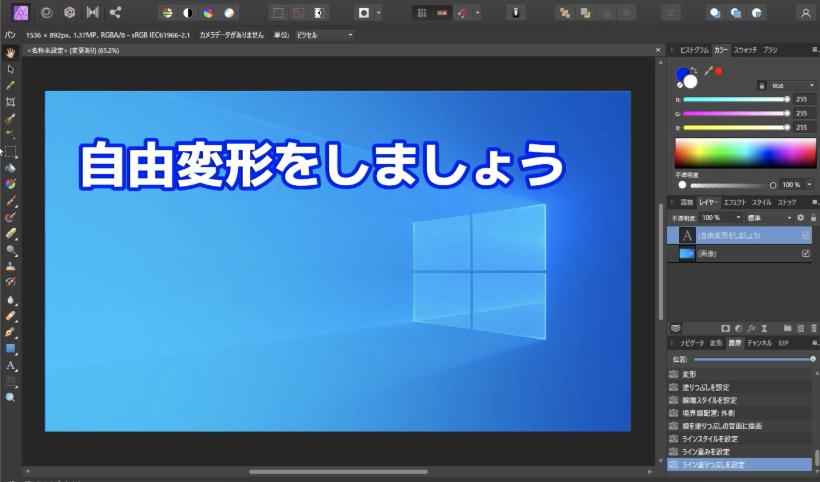Apply Auto Levels from top toolbar
This screenshot has height=482, width=820.
pos(167,13)
